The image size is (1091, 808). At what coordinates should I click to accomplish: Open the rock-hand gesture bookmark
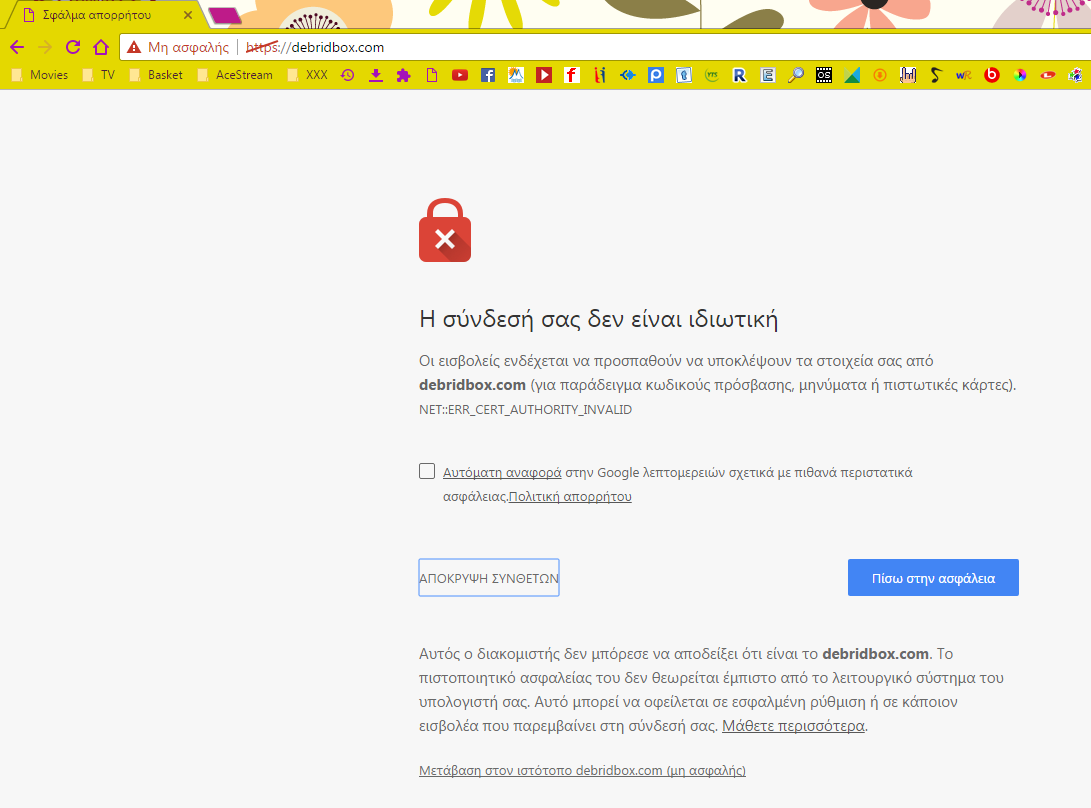908,75
